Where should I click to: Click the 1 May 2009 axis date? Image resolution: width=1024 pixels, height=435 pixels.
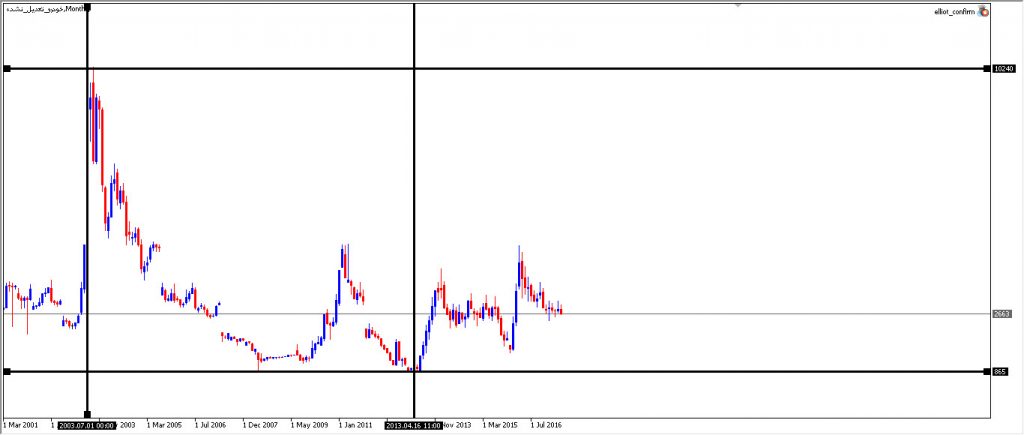point(310,425)
